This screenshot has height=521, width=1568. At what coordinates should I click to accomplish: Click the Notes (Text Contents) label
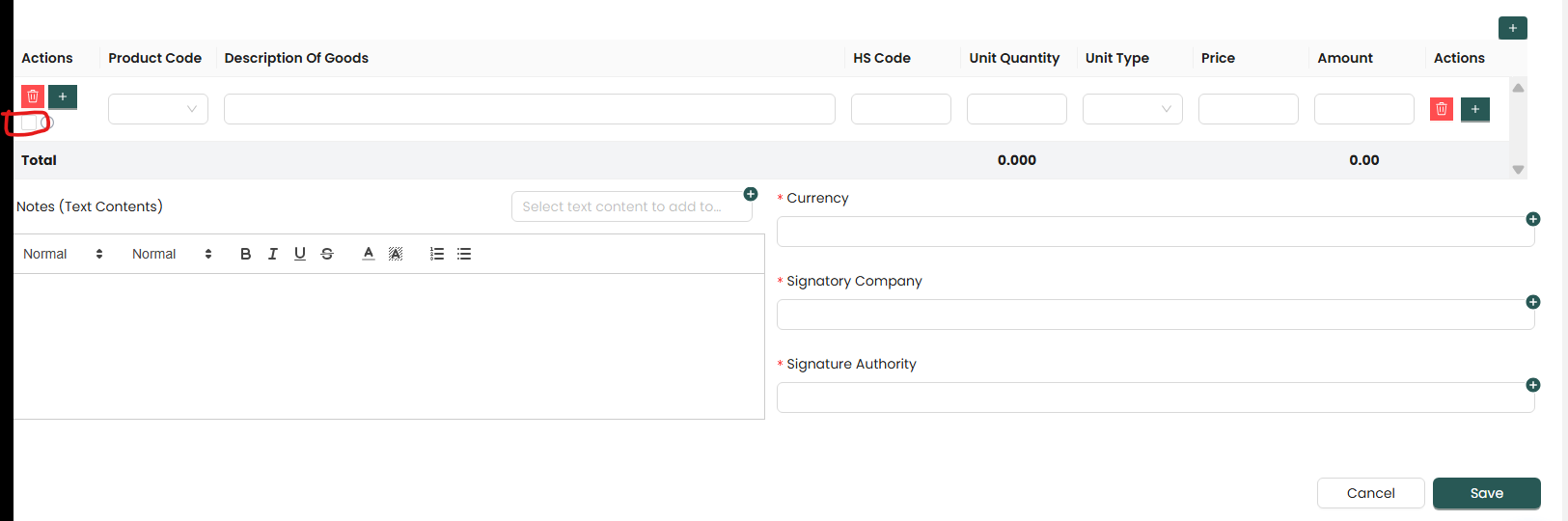(90, 206)
